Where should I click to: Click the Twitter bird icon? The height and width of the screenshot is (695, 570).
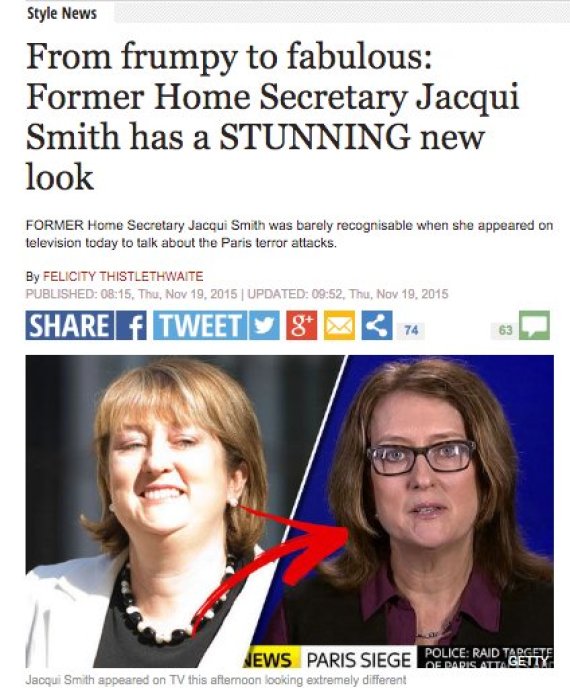(264, 326)
